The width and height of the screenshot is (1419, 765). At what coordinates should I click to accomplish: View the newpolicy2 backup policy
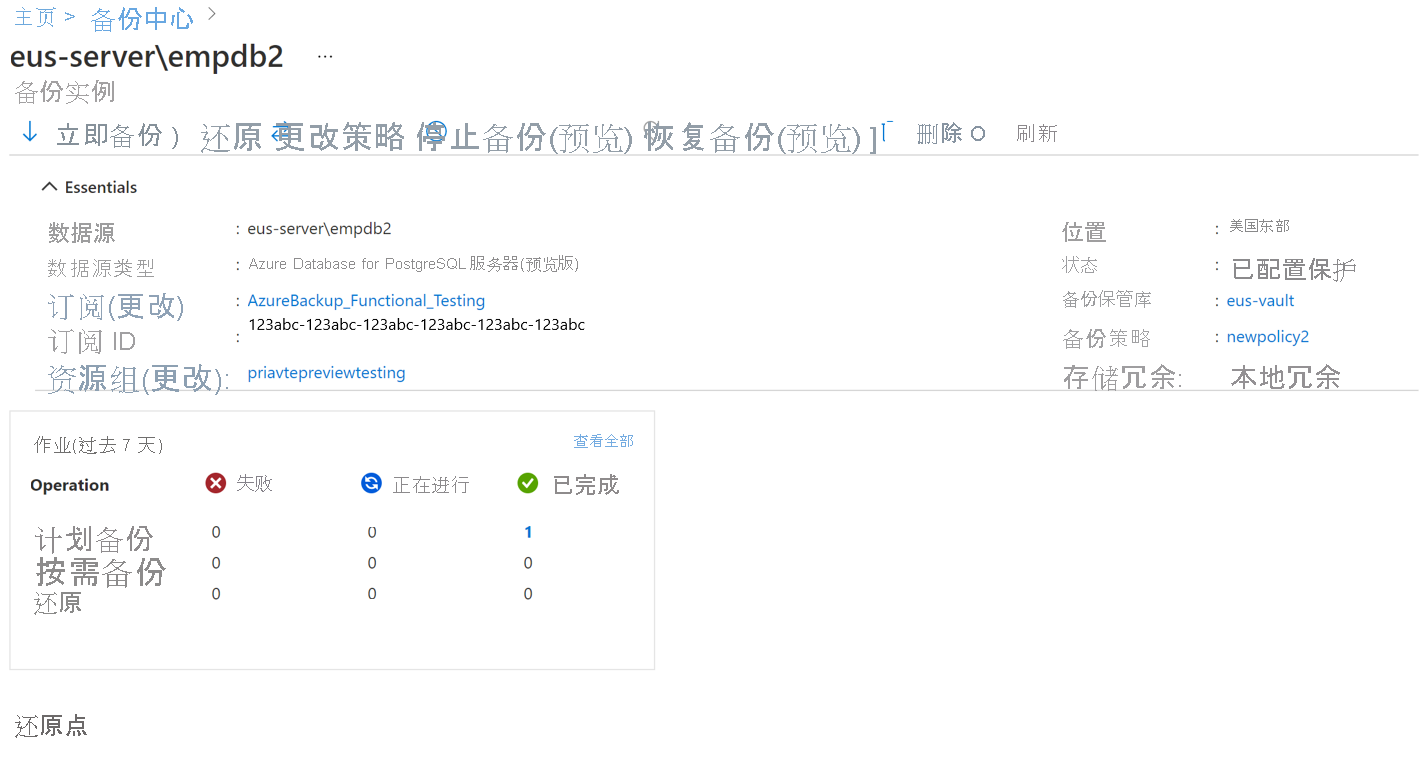click(1267, 337)
